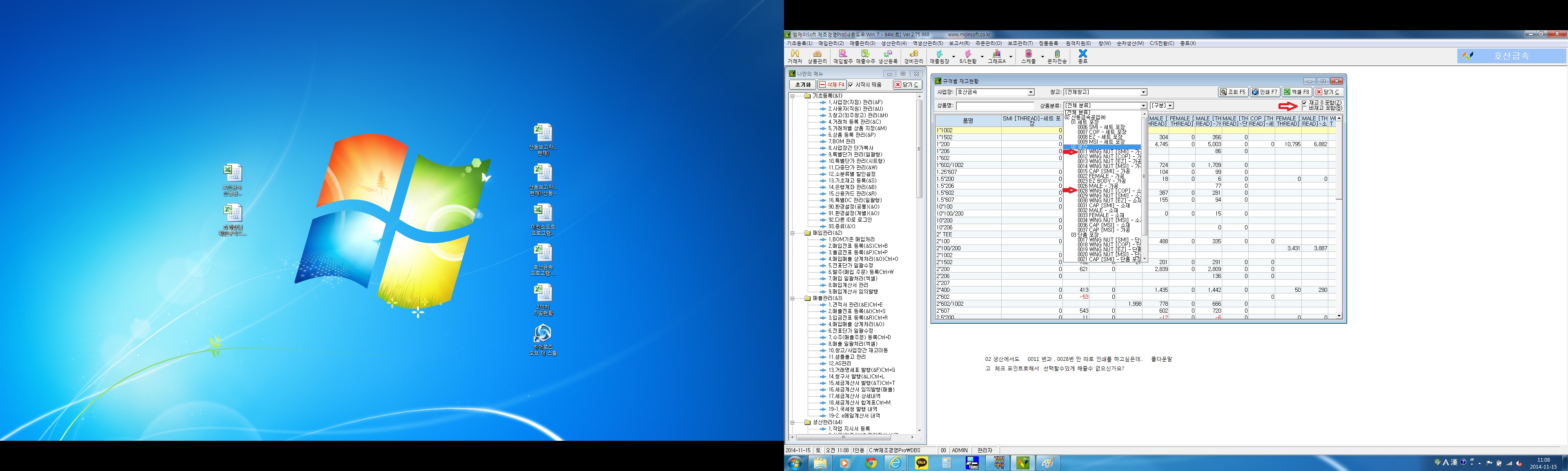Image resolution: width=1568 pixels, height=471 pixels.
Task: Collapse the 매출관리(&3) tree folder
Action: point(793,298)
